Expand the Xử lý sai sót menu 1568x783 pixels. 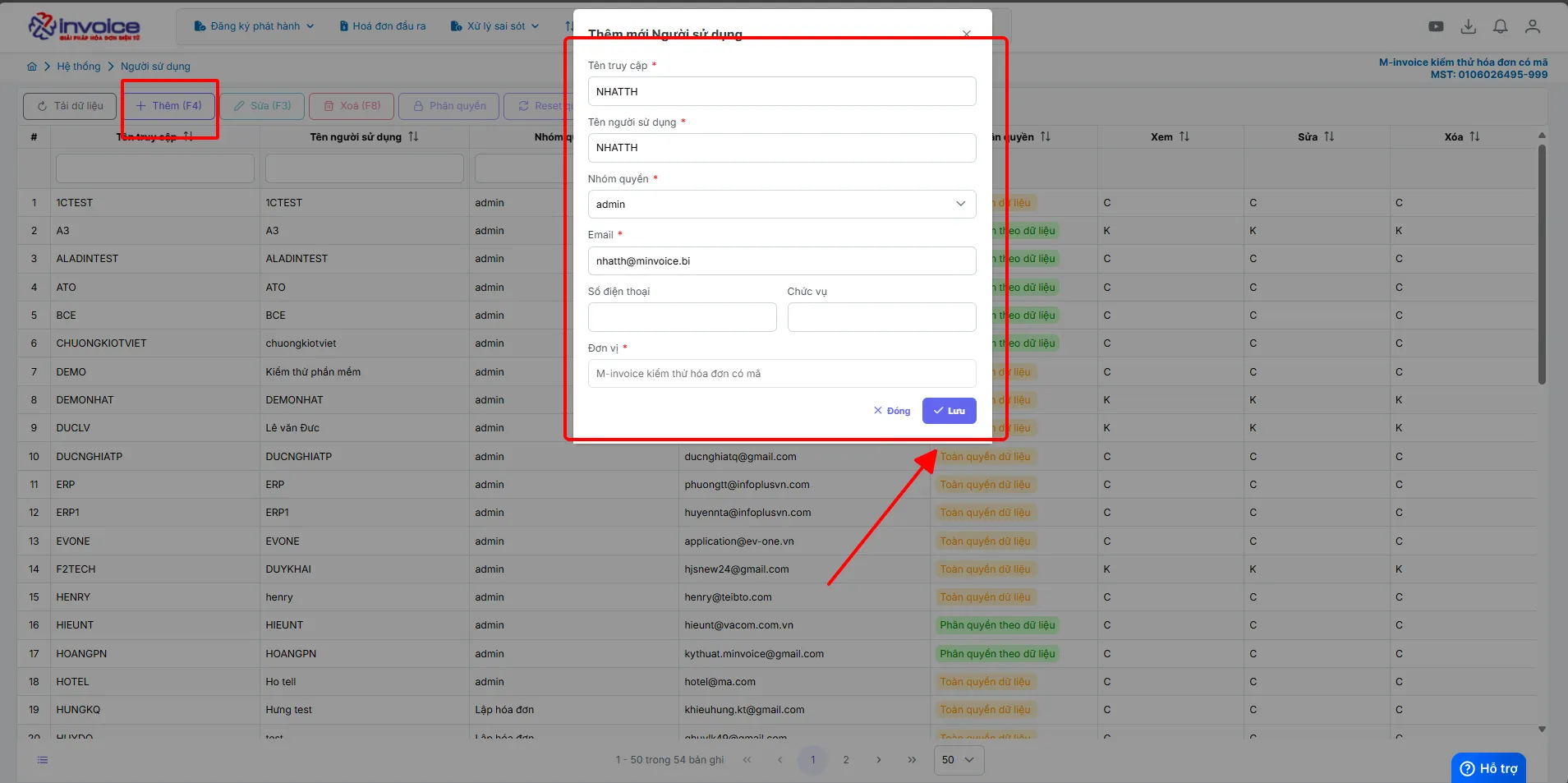point(495,26)
